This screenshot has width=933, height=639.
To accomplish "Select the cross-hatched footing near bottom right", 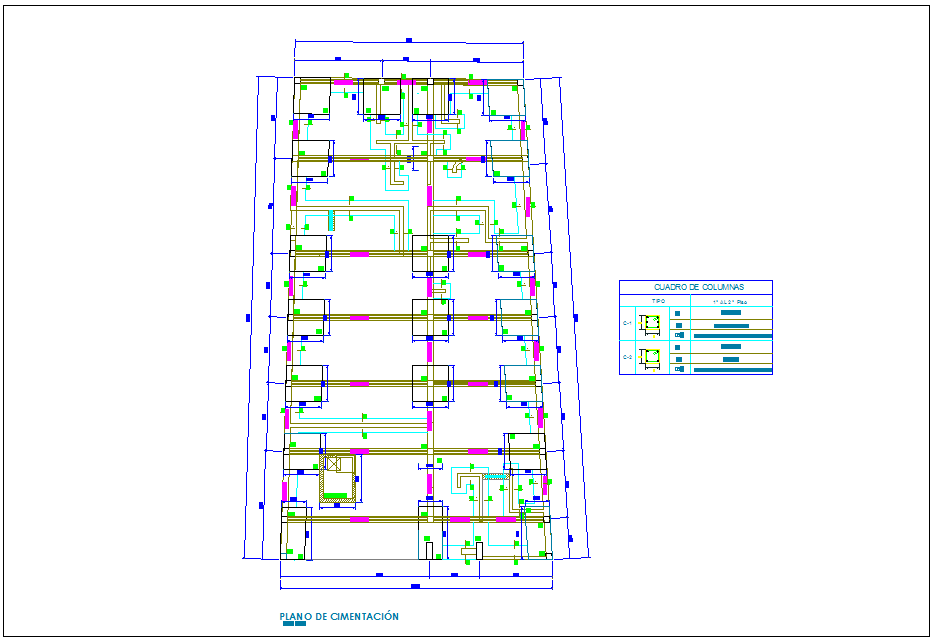I will 495,476.
